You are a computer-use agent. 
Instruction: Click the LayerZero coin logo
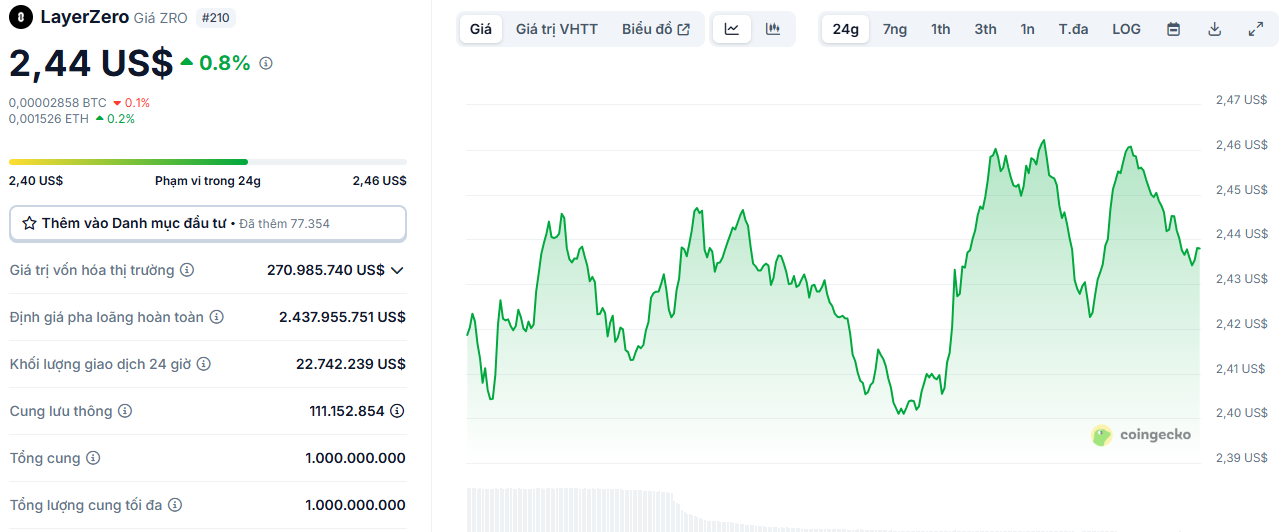[x=20, y=17]
